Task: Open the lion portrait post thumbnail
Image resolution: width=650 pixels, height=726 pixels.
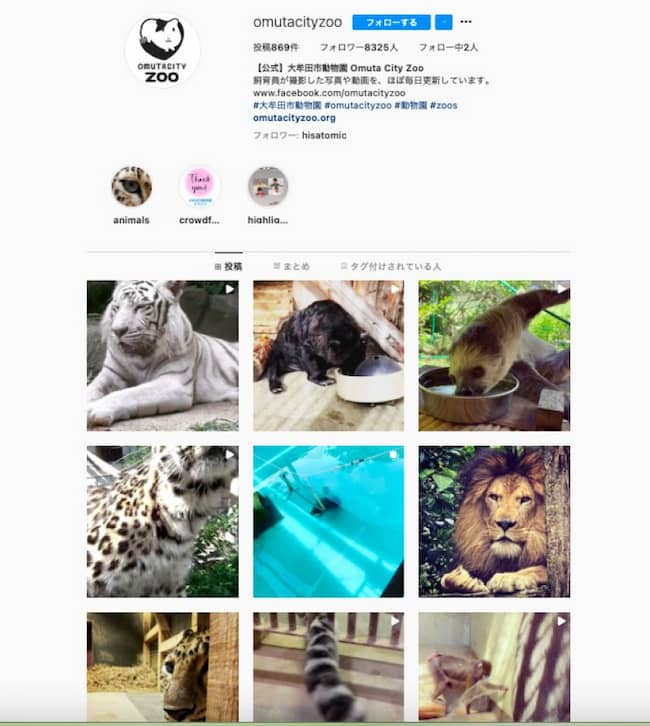Action: click(x=494, y=521)
